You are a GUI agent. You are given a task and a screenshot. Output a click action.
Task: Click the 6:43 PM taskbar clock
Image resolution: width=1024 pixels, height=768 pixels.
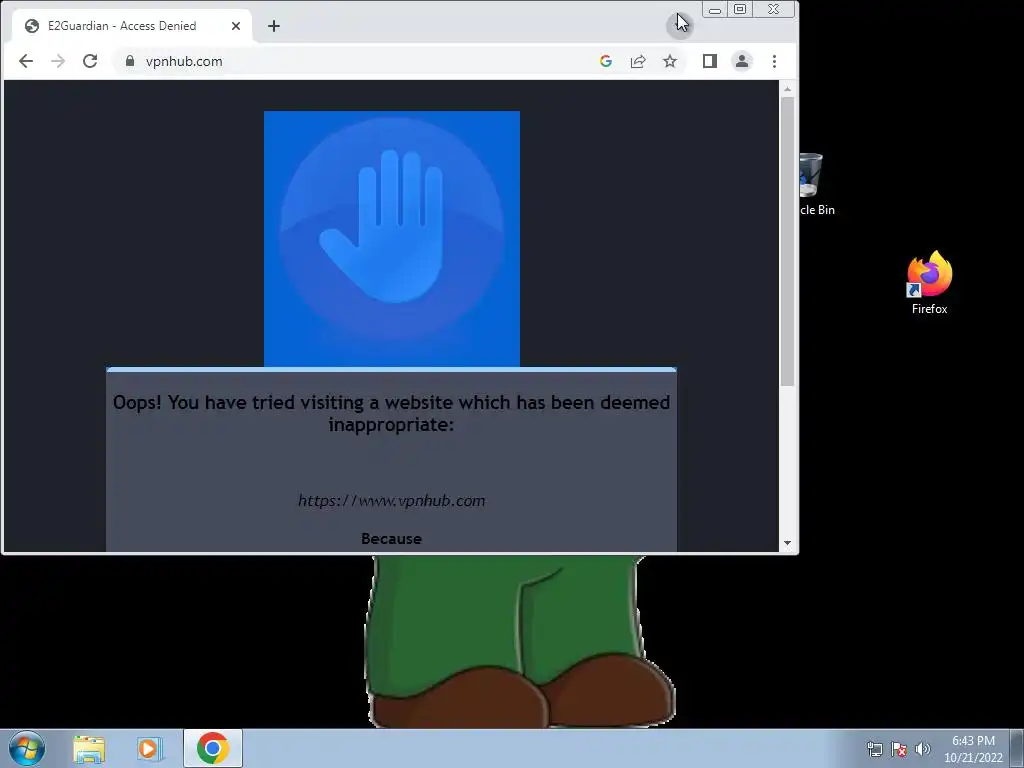click(973, 749)
